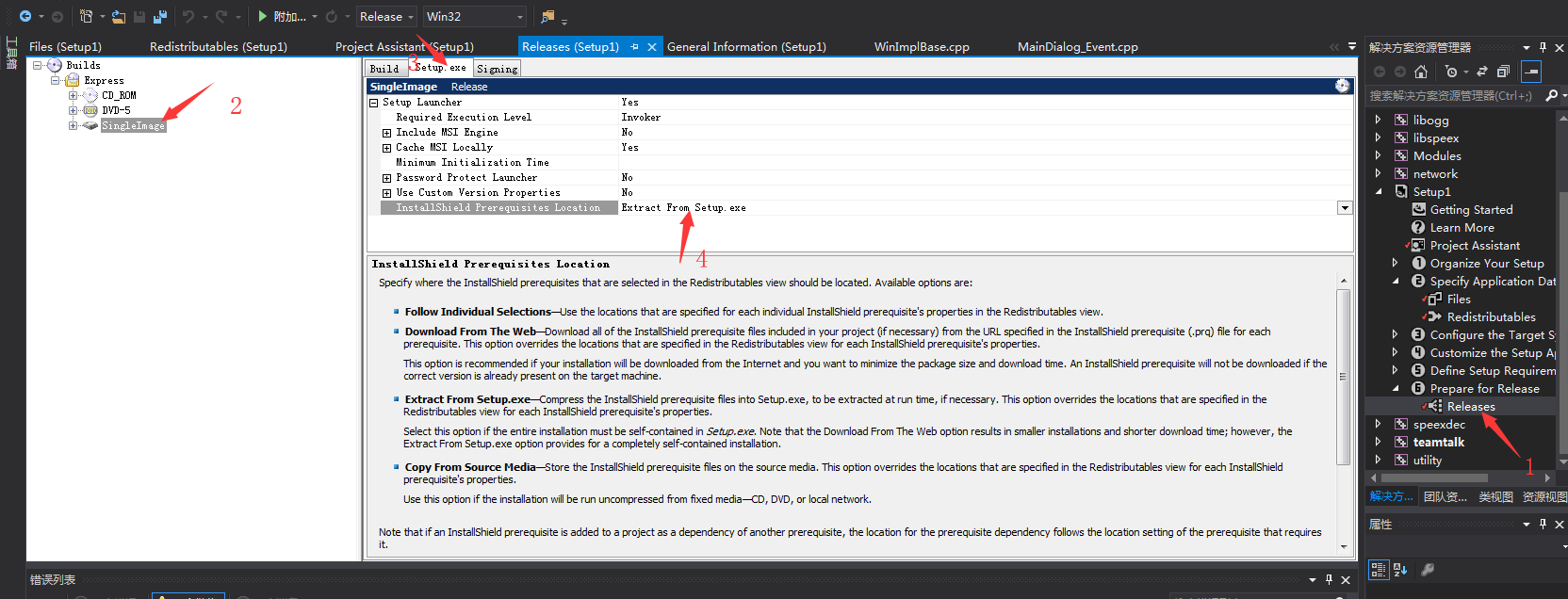Click the help globe icon in SingleImage header
The height and width of the screenshot is (599, 1568).
point(1342,86)
